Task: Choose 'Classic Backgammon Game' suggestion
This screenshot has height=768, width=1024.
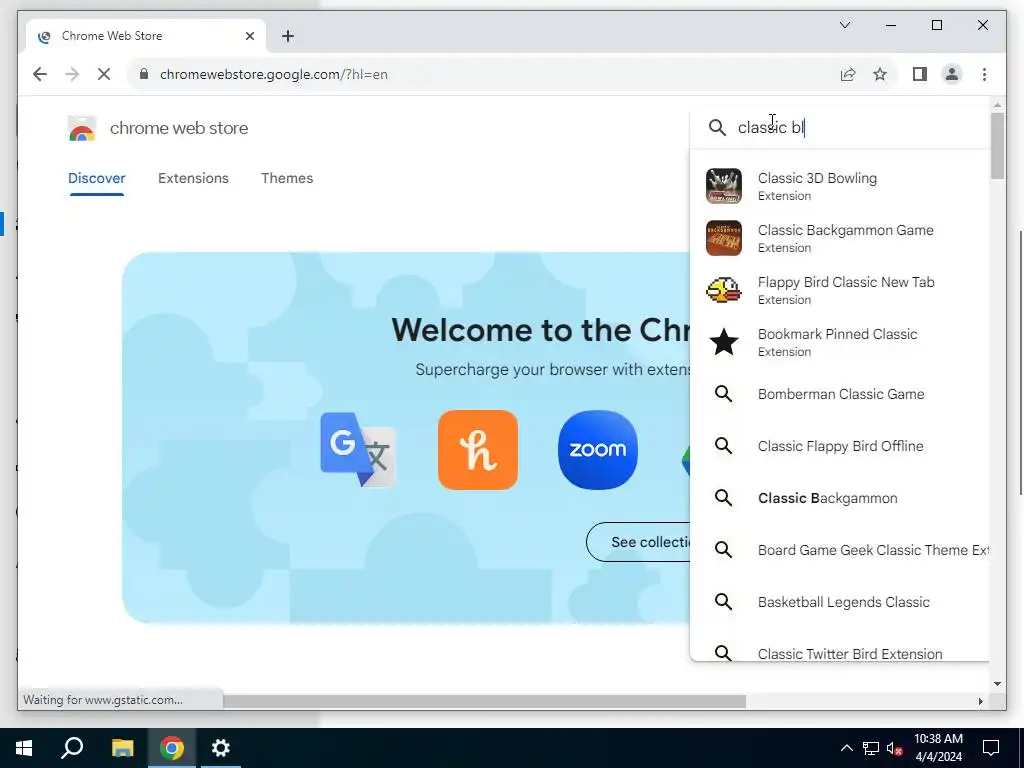Action: click(x=840, y=238)
